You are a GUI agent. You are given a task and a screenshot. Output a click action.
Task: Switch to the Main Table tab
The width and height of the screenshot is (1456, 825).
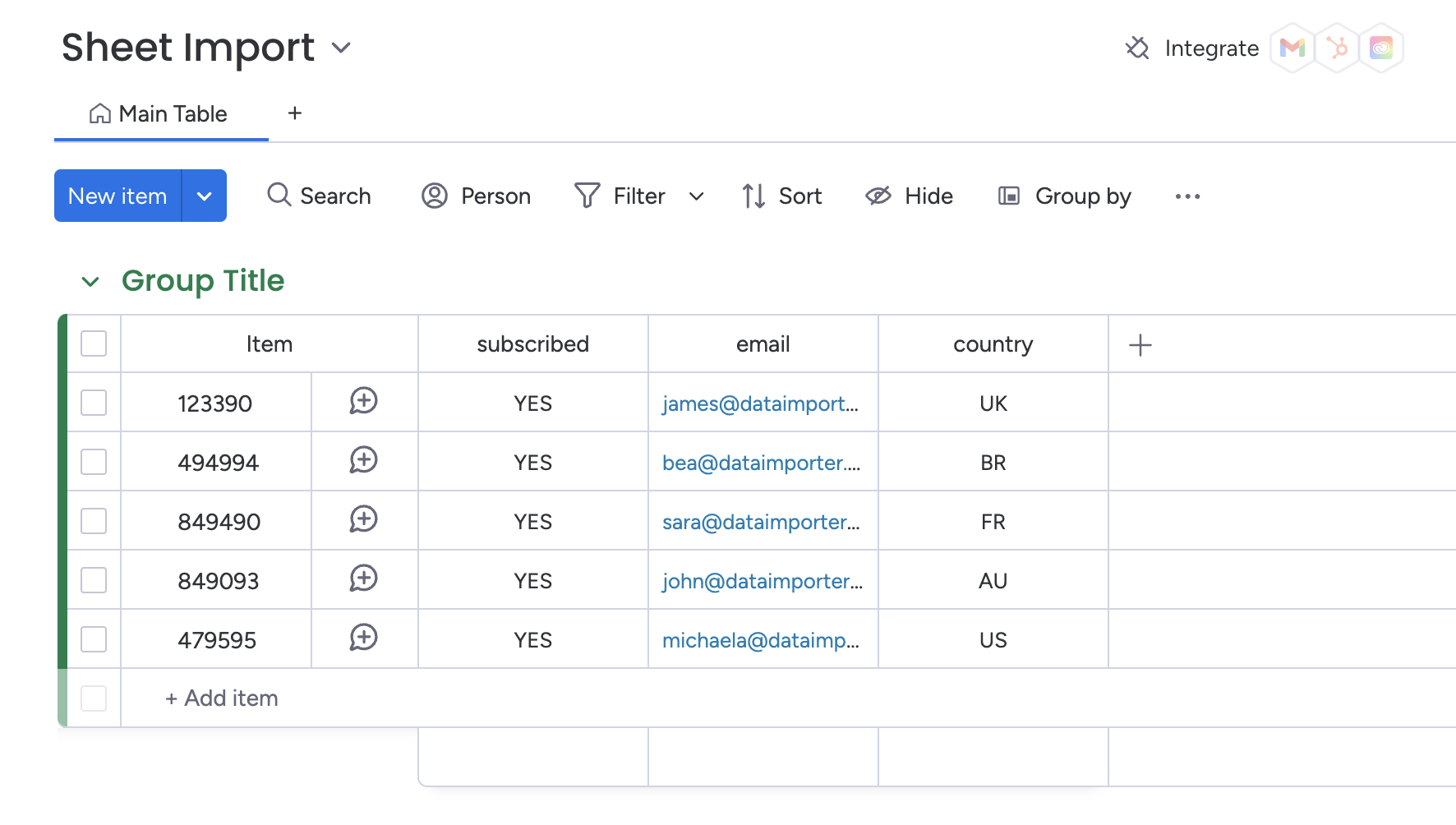tap(161, 113)
